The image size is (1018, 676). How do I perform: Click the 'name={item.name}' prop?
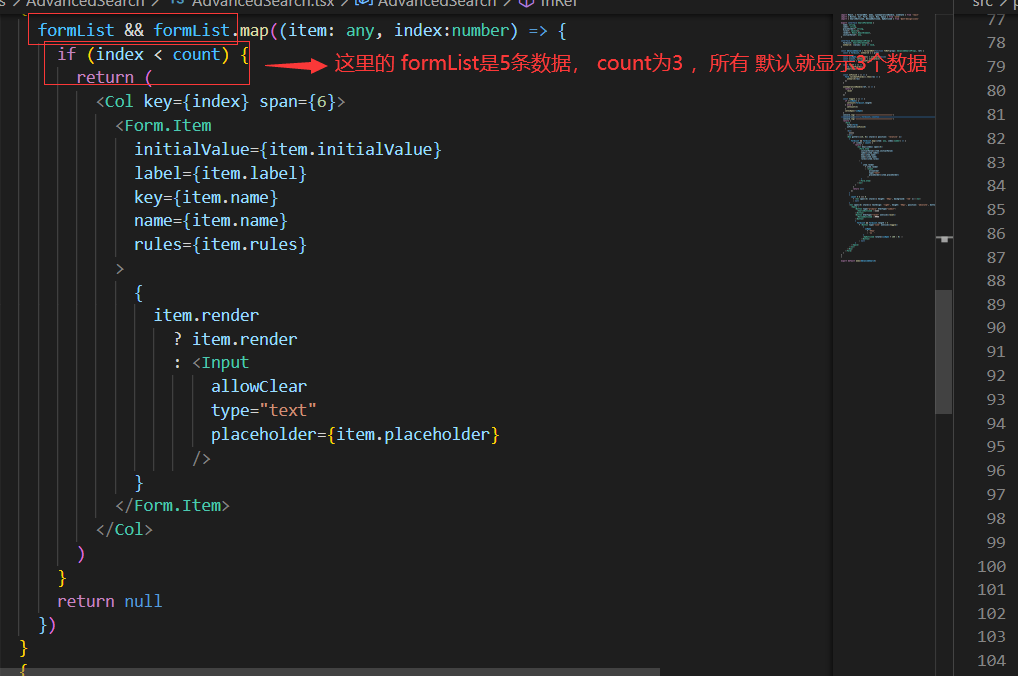click(x=210, y=221)
